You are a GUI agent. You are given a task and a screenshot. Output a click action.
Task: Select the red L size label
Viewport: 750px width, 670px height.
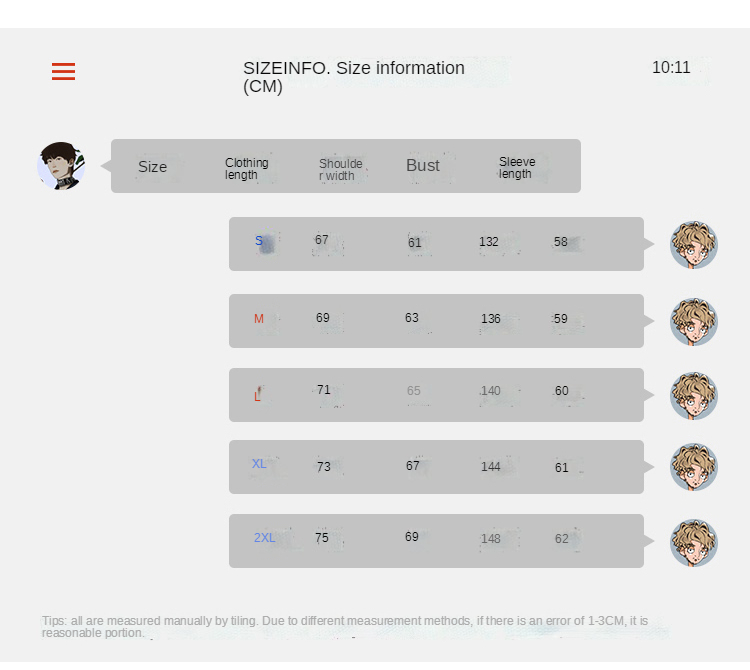tap(258, 395)
